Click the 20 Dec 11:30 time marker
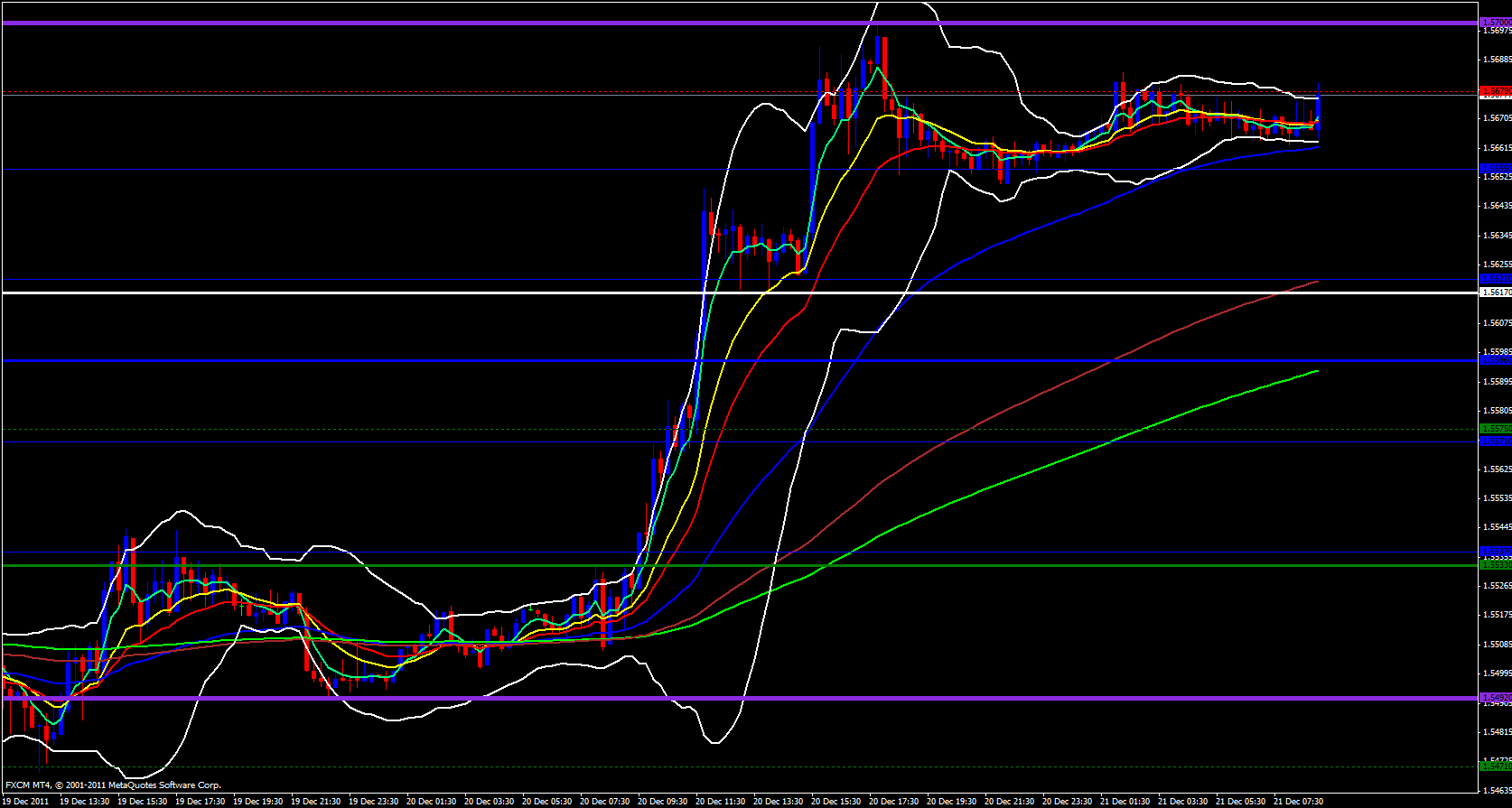 [720, 801]
